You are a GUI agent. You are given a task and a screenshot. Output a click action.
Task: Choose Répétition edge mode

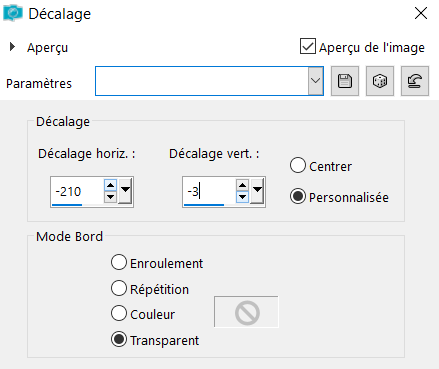coord(119,288)
